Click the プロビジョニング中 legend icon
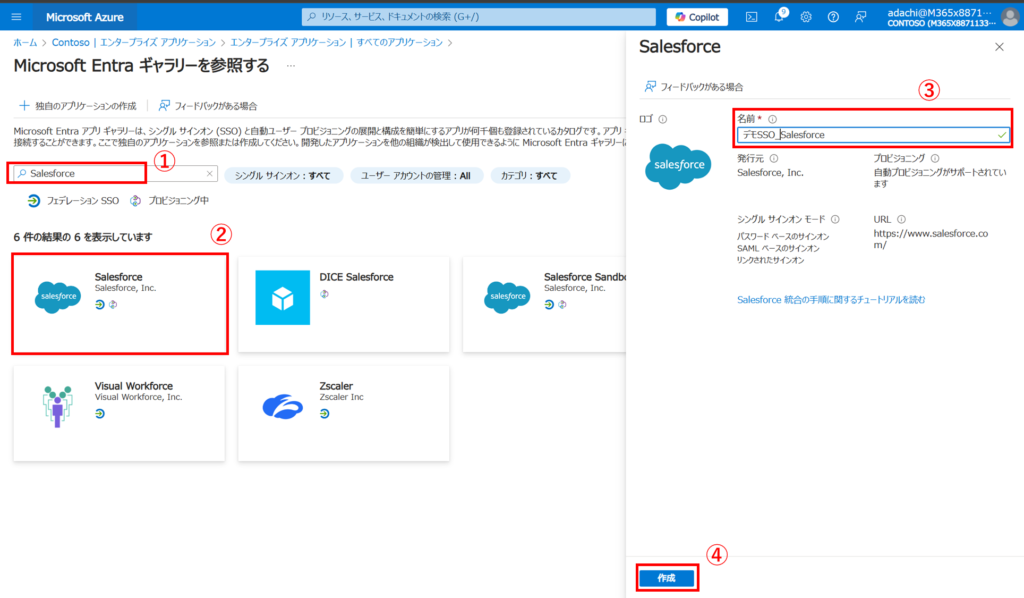Viewport: 1024px width, 598px height. (135, 200)
